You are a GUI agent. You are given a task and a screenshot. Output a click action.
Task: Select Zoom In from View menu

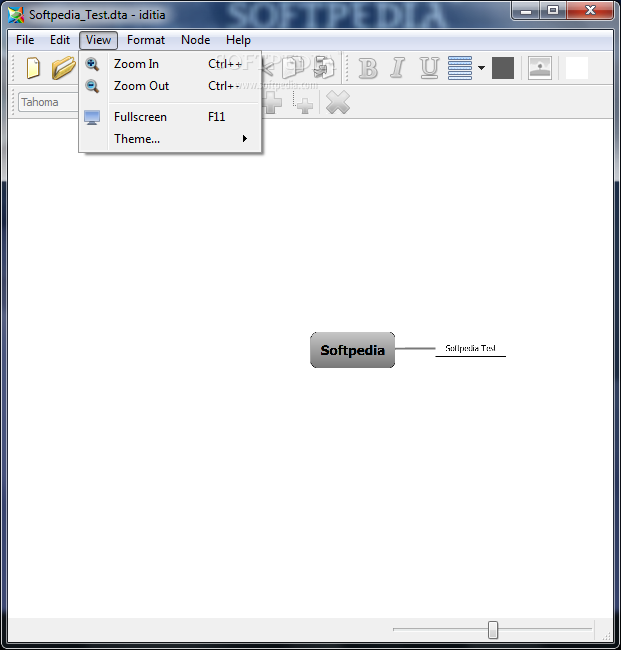click(x=170, y=64)
